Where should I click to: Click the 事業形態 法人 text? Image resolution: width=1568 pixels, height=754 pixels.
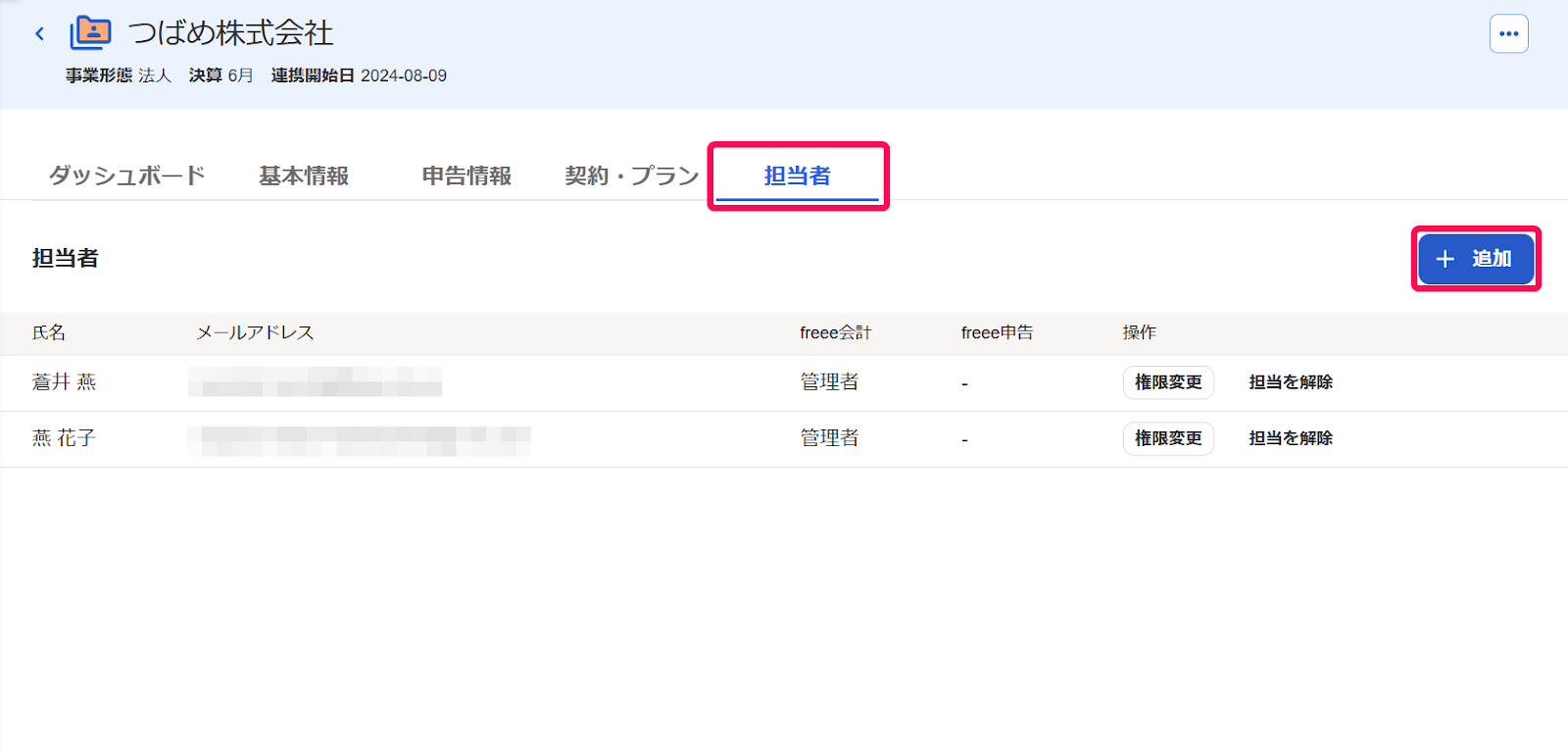(119, 75)
